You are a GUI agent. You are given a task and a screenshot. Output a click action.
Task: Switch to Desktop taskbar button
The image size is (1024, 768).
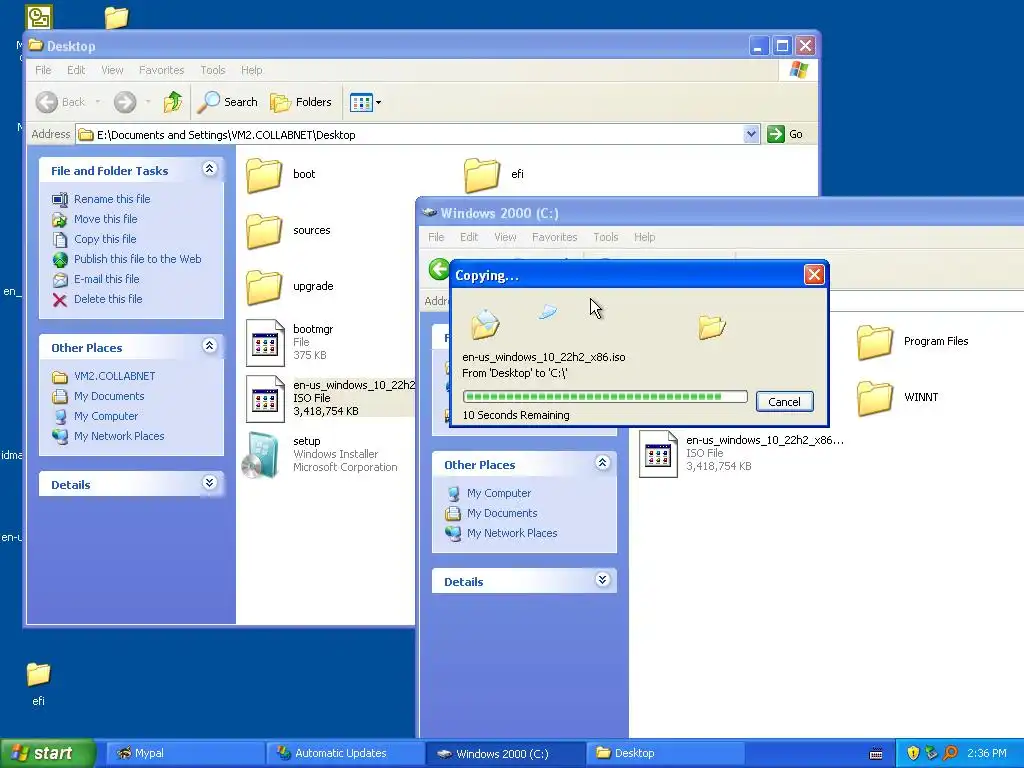point(665,753)
